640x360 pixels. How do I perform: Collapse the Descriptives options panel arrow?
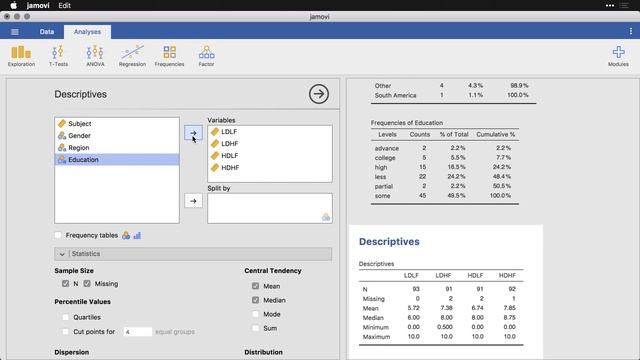318,94
